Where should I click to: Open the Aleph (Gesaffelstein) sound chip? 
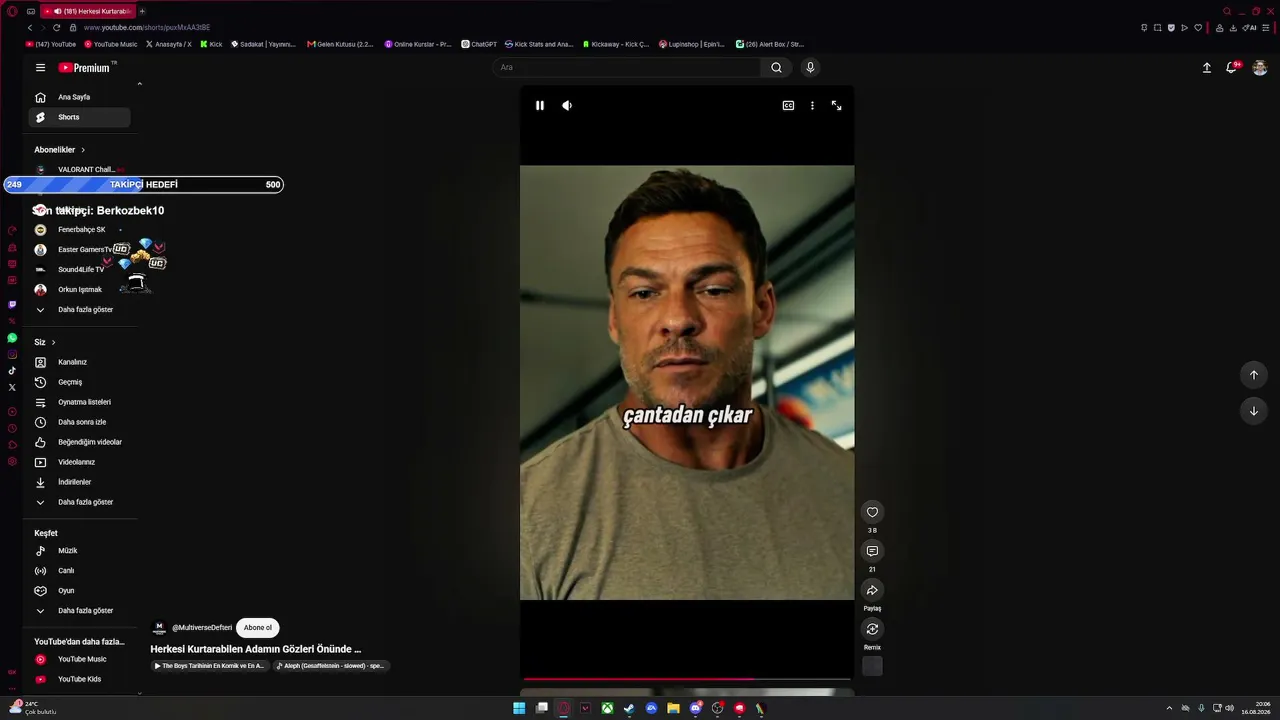point(331,666)
